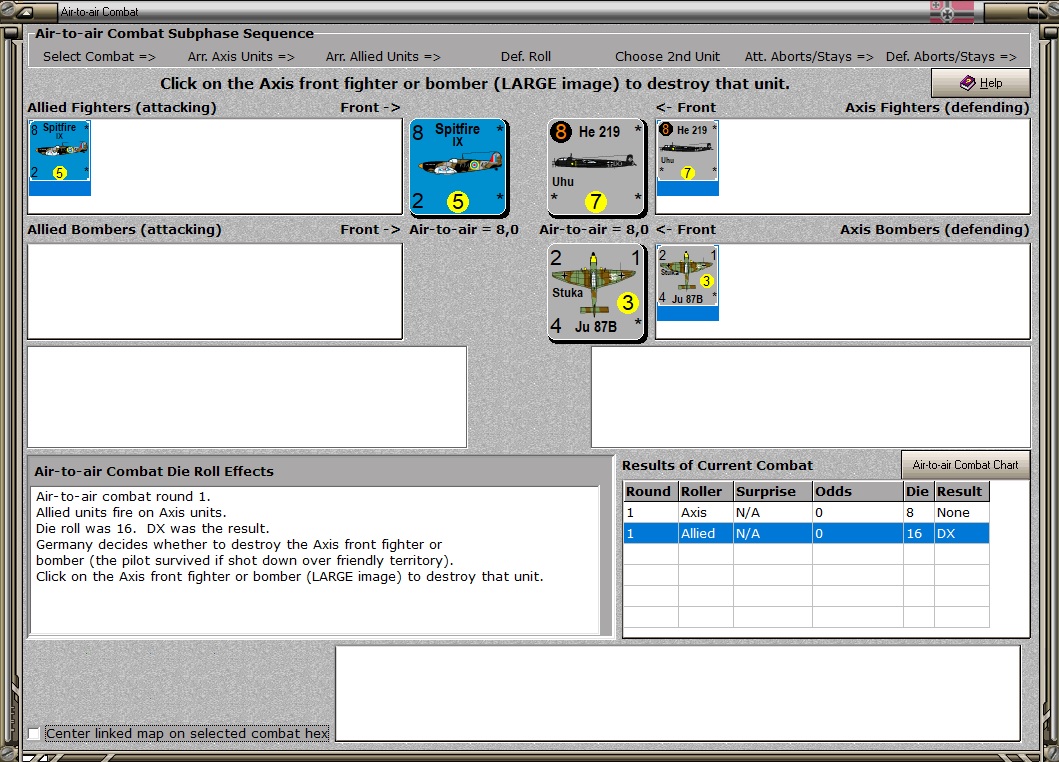Click the German flag icon in title bar
This screenshot has height=762, width=1059.
(951, 11)
